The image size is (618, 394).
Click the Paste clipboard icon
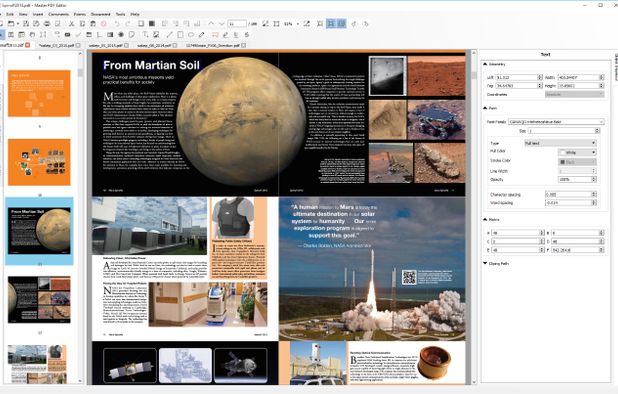[93, 24]
